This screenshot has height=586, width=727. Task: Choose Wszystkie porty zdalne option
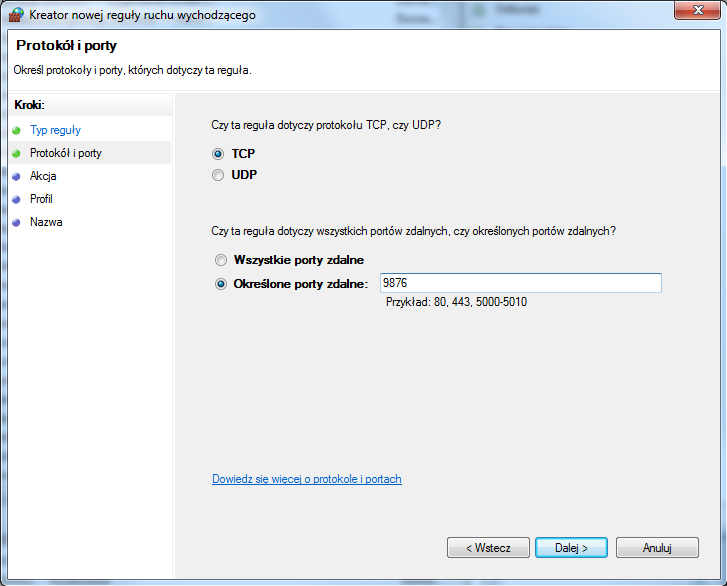pos(221,260)
